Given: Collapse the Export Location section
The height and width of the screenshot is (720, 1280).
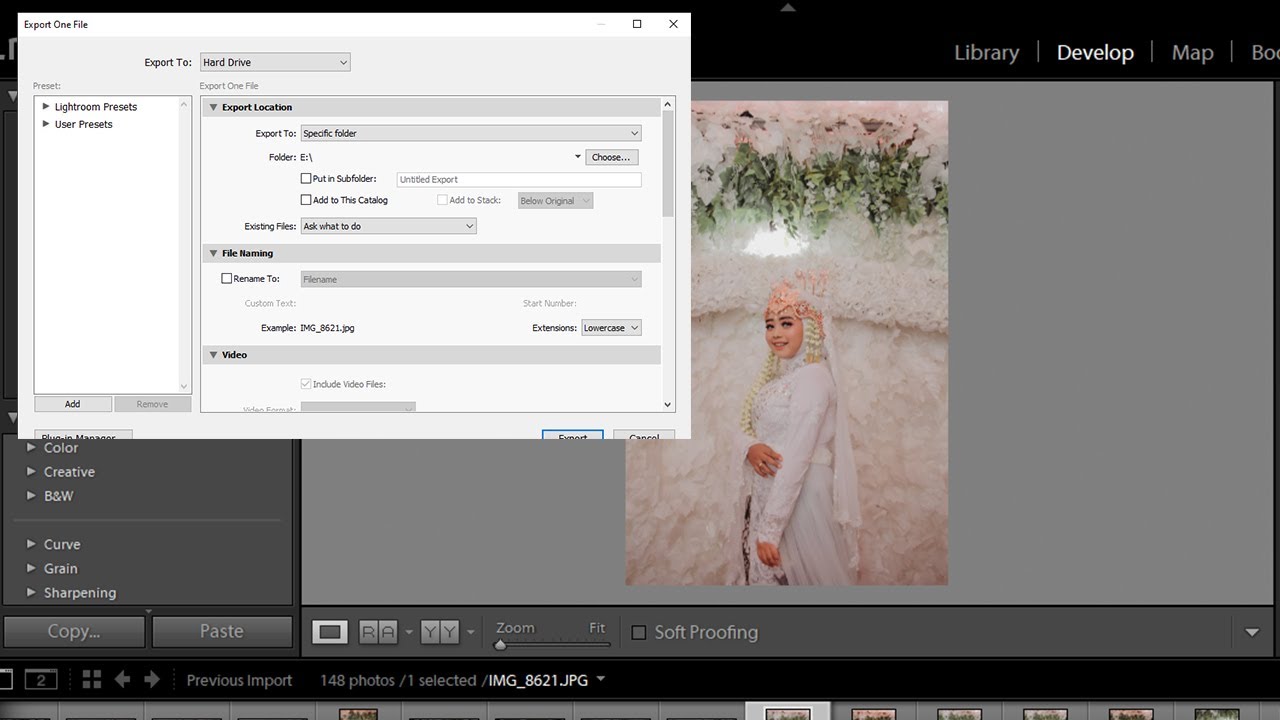Looking at the screenshot, I should [213, 107].
